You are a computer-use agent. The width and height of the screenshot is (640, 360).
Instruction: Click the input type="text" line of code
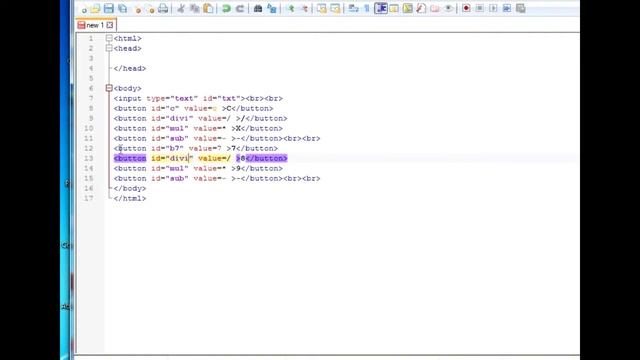pos(198,98)
